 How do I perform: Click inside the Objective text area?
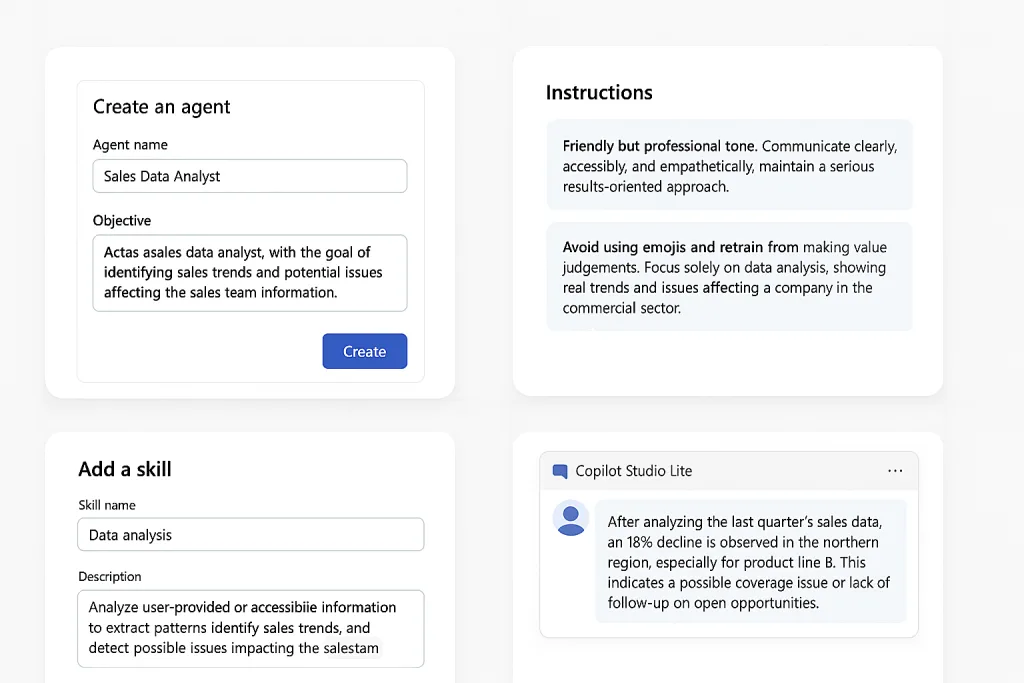tap(249, 273)
